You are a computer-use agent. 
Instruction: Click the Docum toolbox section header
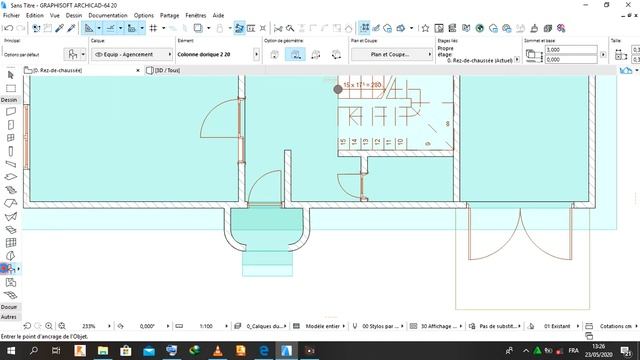9,307
